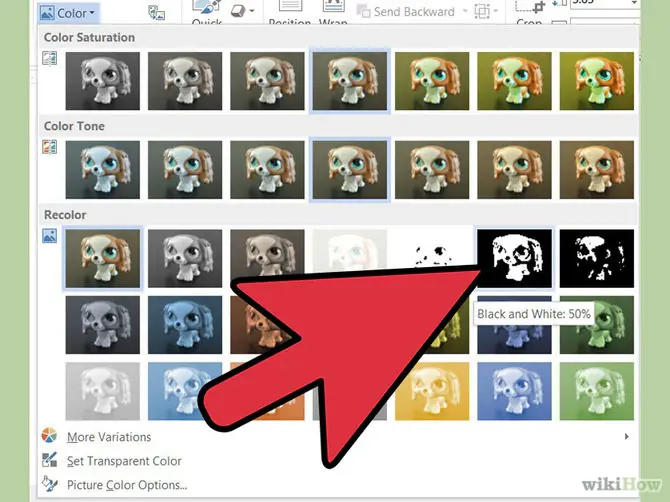Open the Color dropdown button
The image size is (670, 502).
point(68,13)
